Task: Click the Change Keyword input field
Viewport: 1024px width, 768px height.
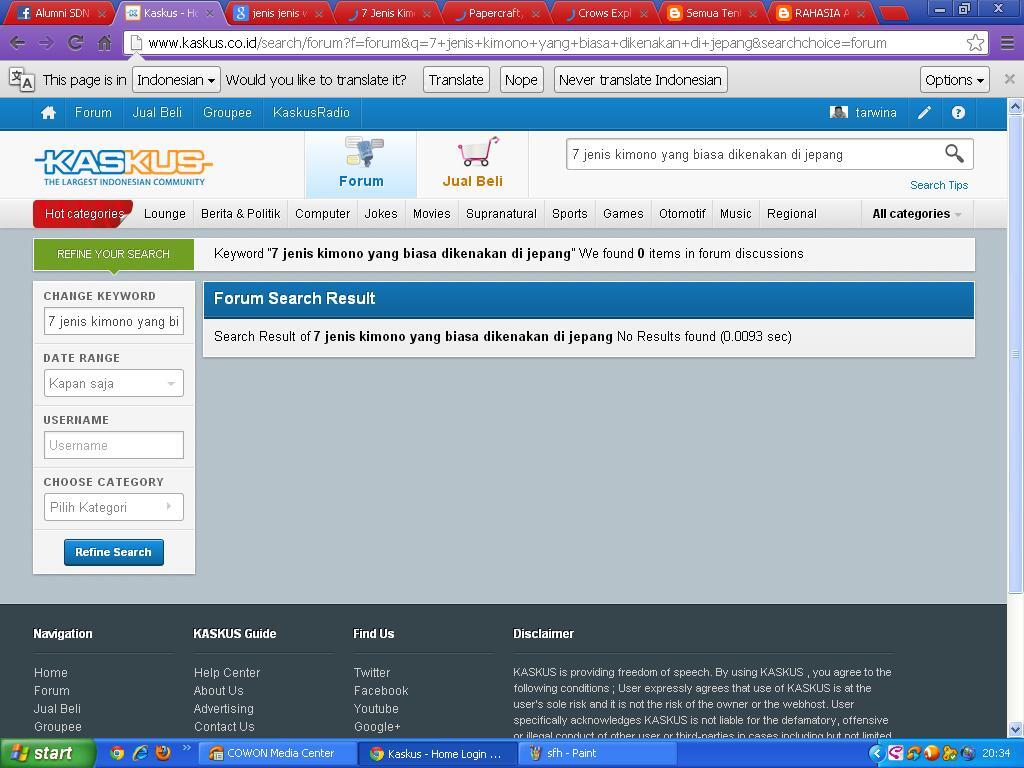Action: [x=114, y=321]
